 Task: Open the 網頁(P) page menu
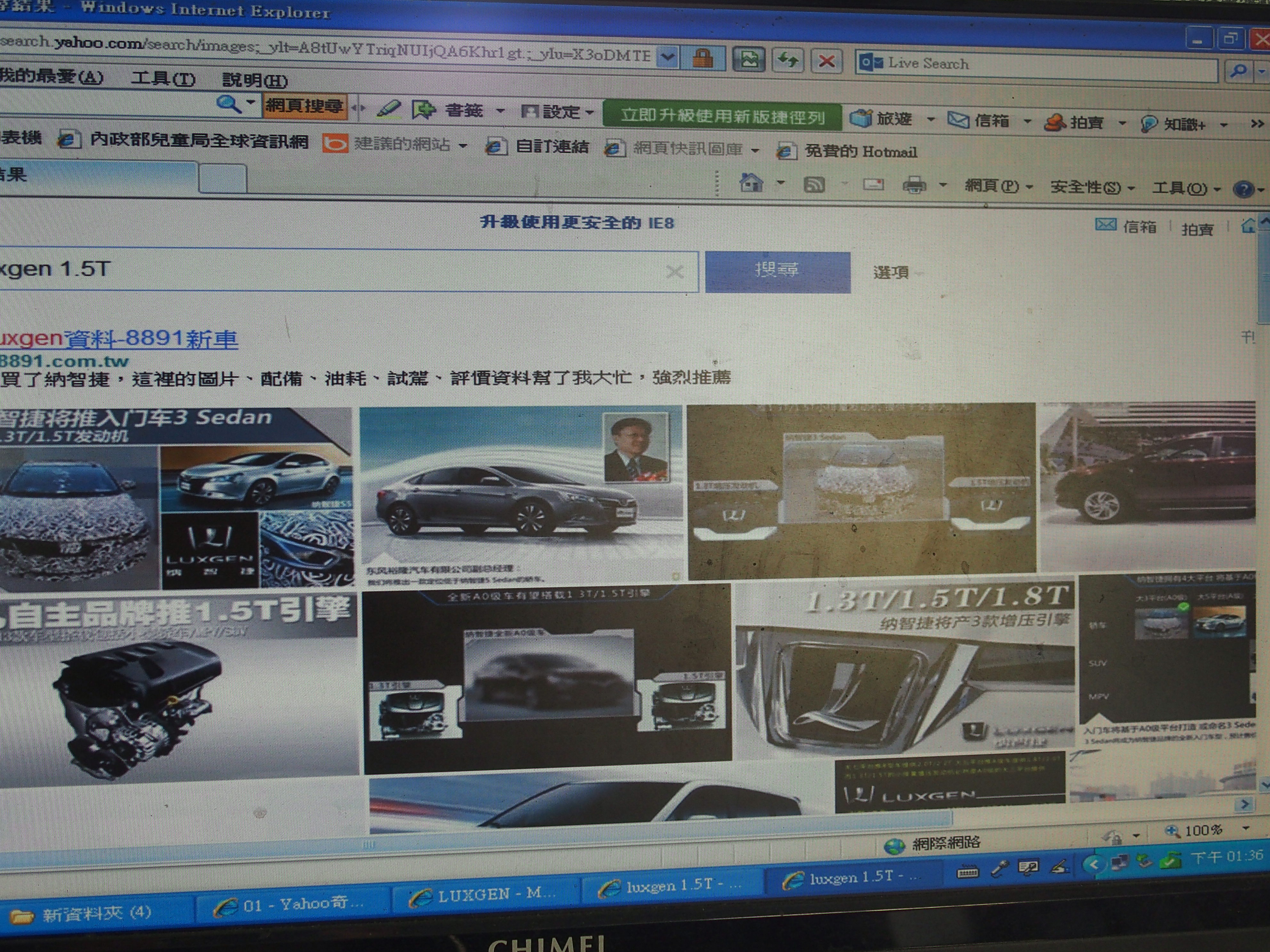click(x=999, y=186)
